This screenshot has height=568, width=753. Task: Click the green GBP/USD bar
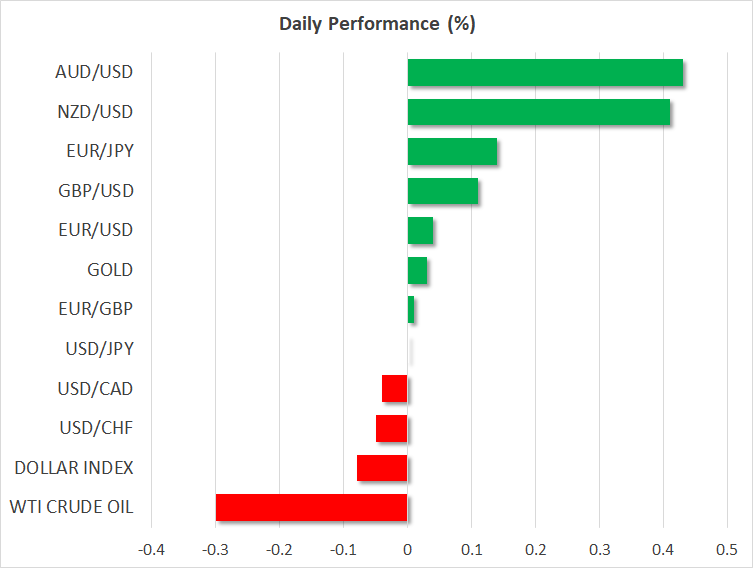coord(442,191)
